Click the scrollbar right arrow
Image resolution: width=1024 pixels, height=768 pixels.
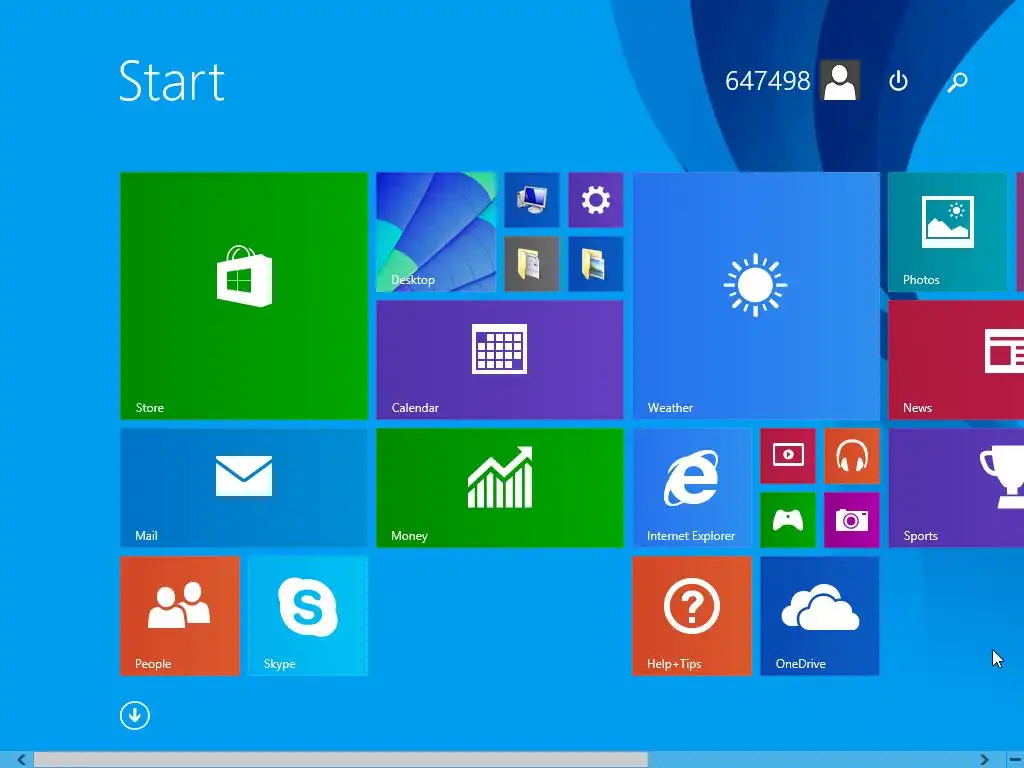[984, 760]
